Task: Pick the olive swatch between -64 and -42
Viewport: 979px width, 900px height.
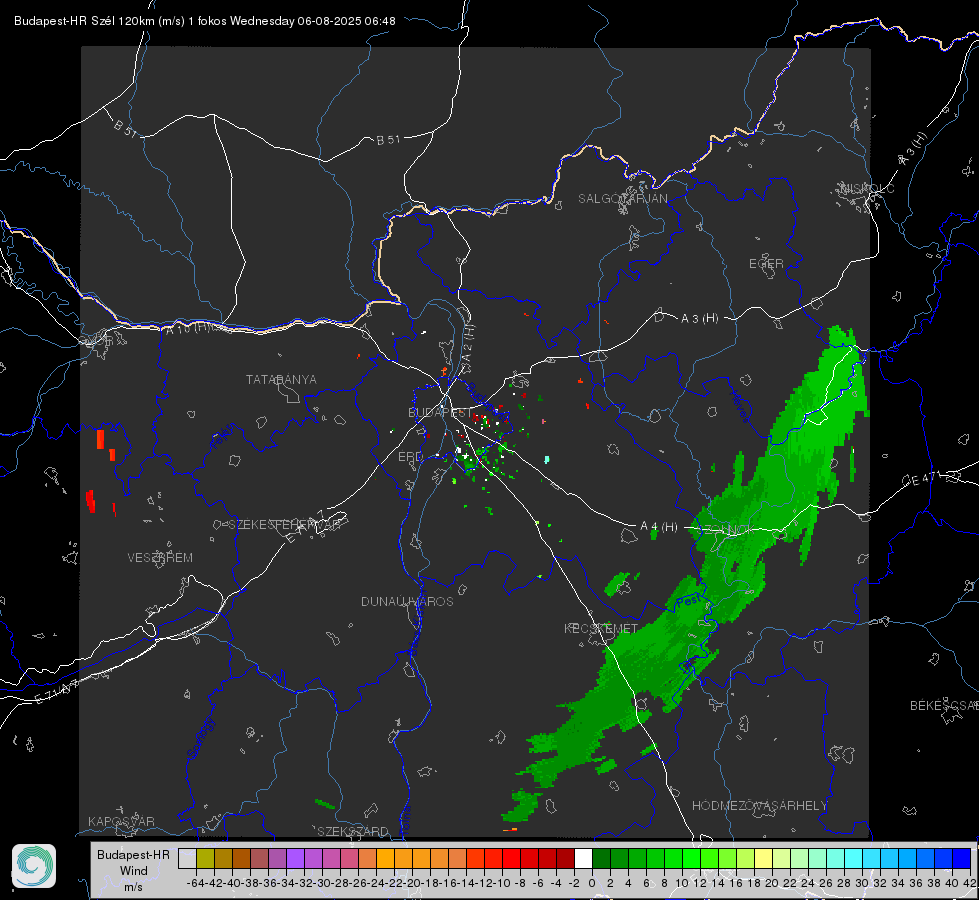Action: [x=205, y=858]
